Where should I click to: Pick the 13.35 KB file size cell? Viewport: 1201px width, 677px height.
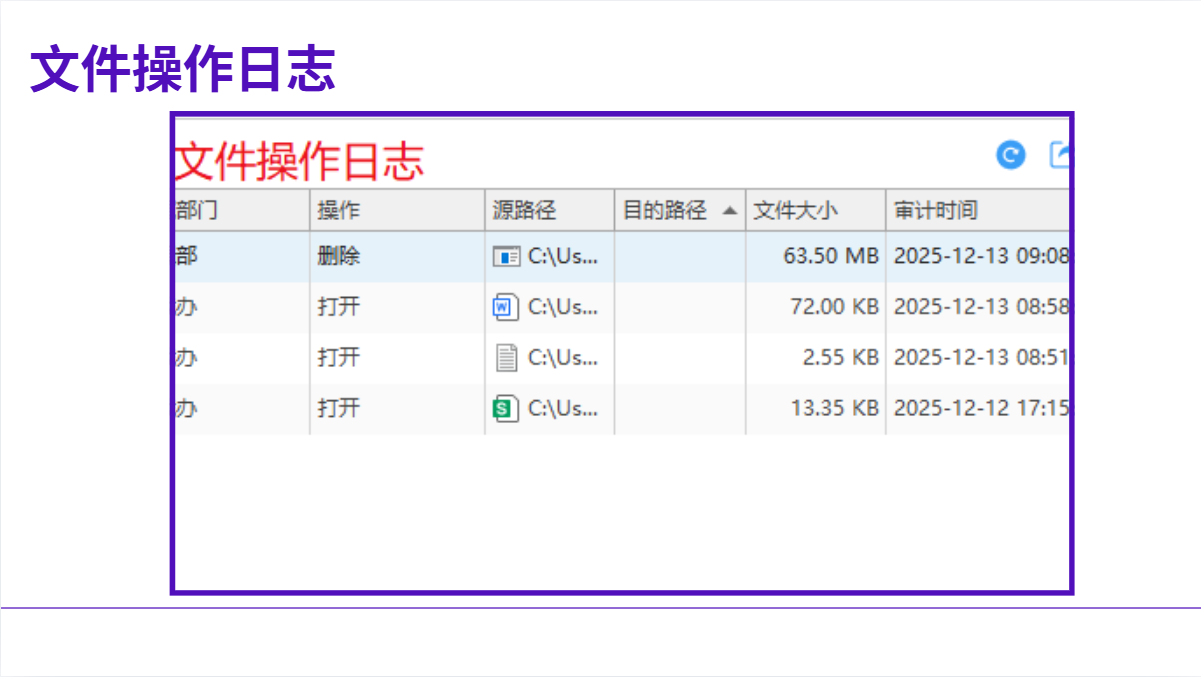coord(833,408)
